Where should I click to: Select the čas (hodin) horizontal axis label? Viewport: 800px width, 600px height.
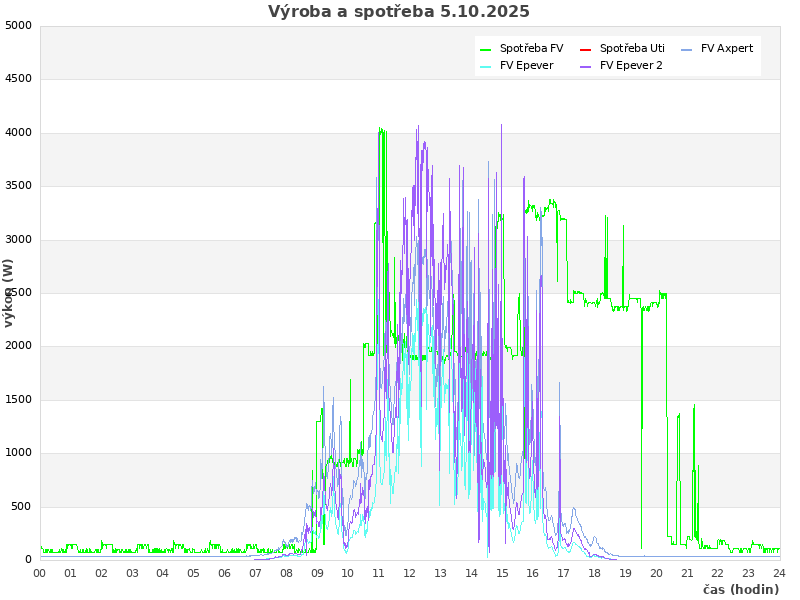pos(740,590)
